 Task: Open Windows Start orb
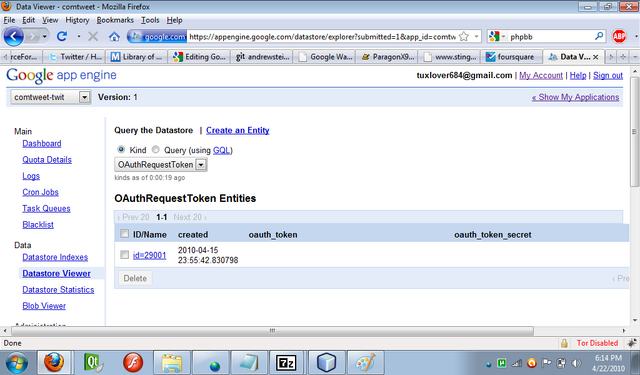click(x=17, y=362)
